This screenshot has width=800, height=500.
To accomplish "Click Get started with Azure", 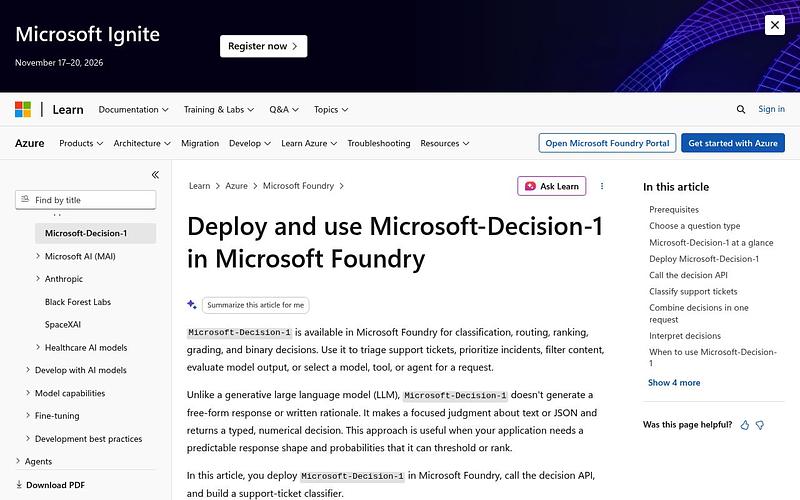I will click(733, 143).
